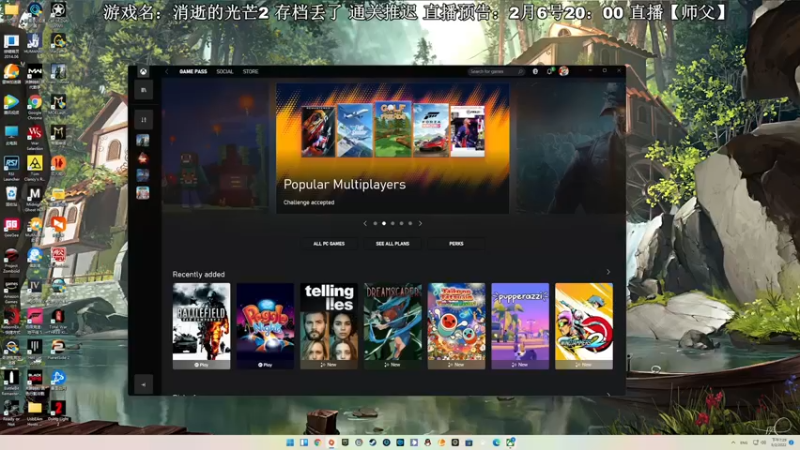800x450 pixels.
Task: Open the Xbox app notifications bell
Action: [x=549, y=71]
